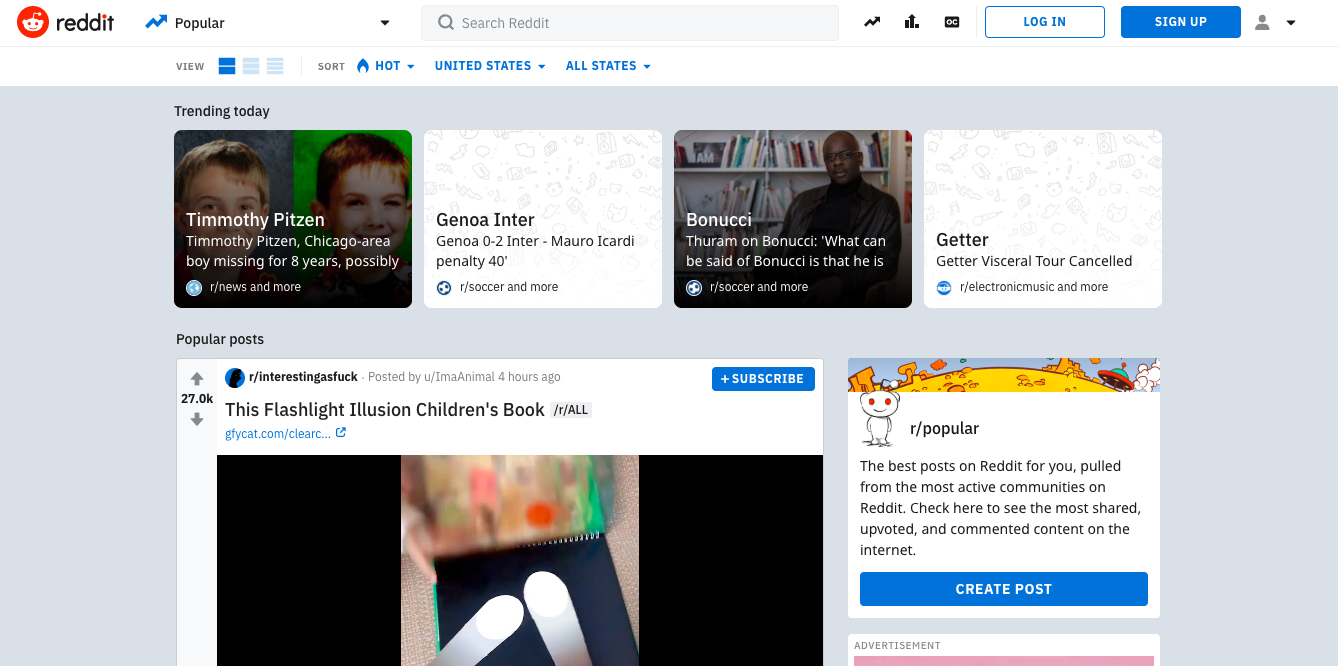Switch to Compact view layout
The height and width of the screenshot is (666, 1338).
(275, 66)
